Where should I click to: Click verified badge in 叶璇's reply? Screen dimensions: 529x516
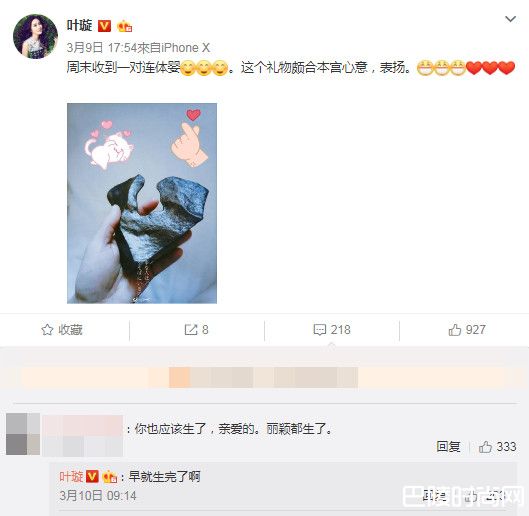(92, 477)
